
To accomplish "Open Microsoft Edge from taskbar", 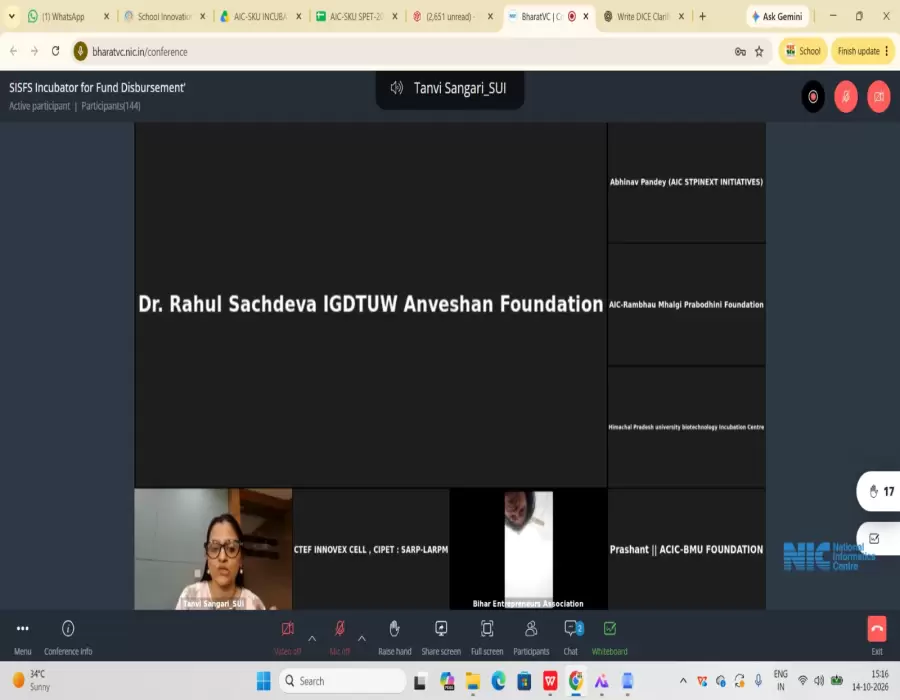I will pyautogui.click(x=498, y=681).
